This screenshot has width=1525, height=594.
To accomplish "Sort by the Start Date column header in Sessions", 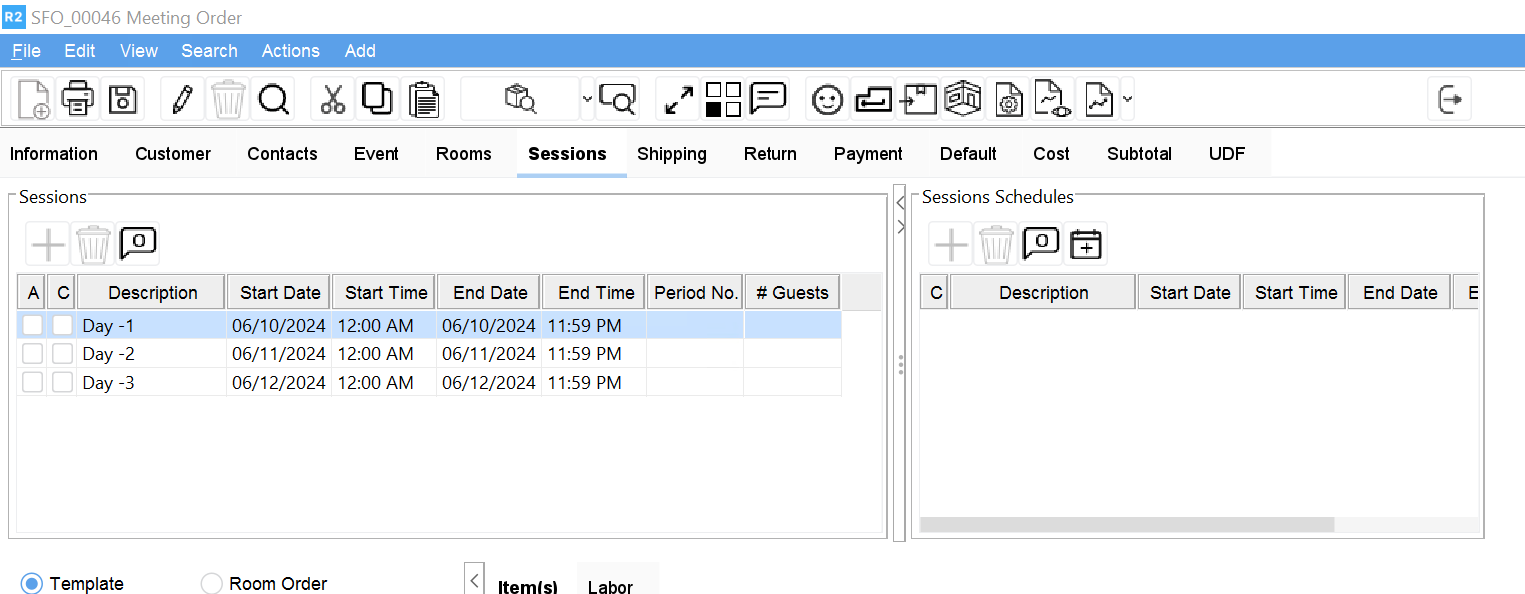I will pos(280,293).
